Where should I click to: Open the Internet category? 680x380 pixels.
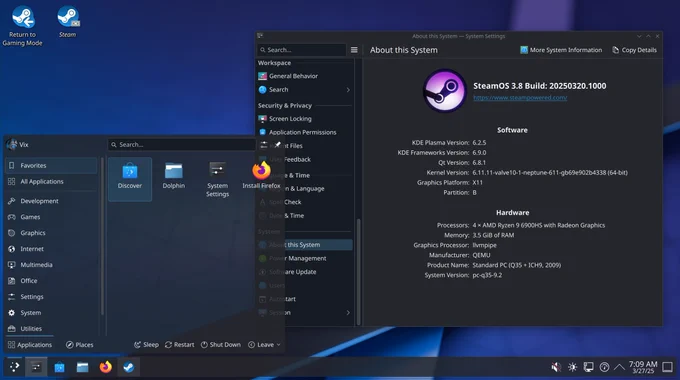pos(51,249)
